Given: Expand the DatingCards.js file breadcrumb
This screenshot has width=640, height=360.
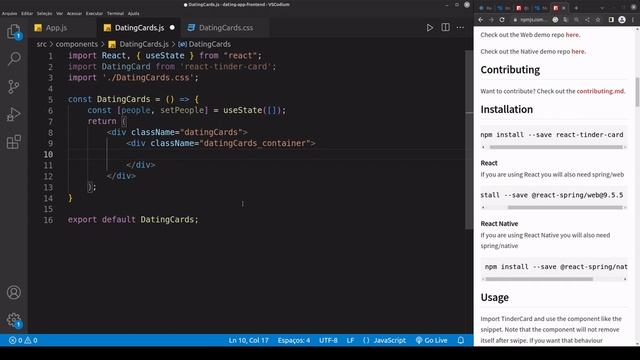Looking at the screenshot, I should [139, 44].
